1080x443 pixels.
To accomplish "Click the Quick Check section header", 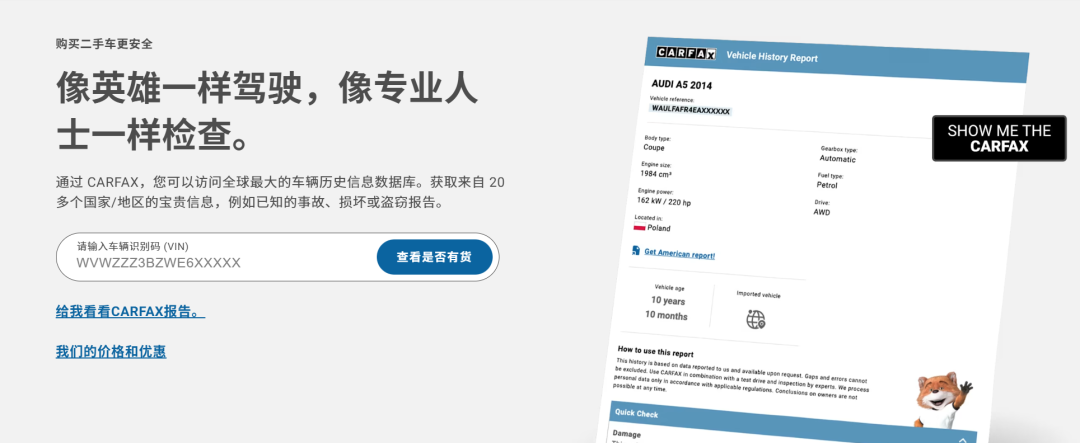I will click(638, 411).
